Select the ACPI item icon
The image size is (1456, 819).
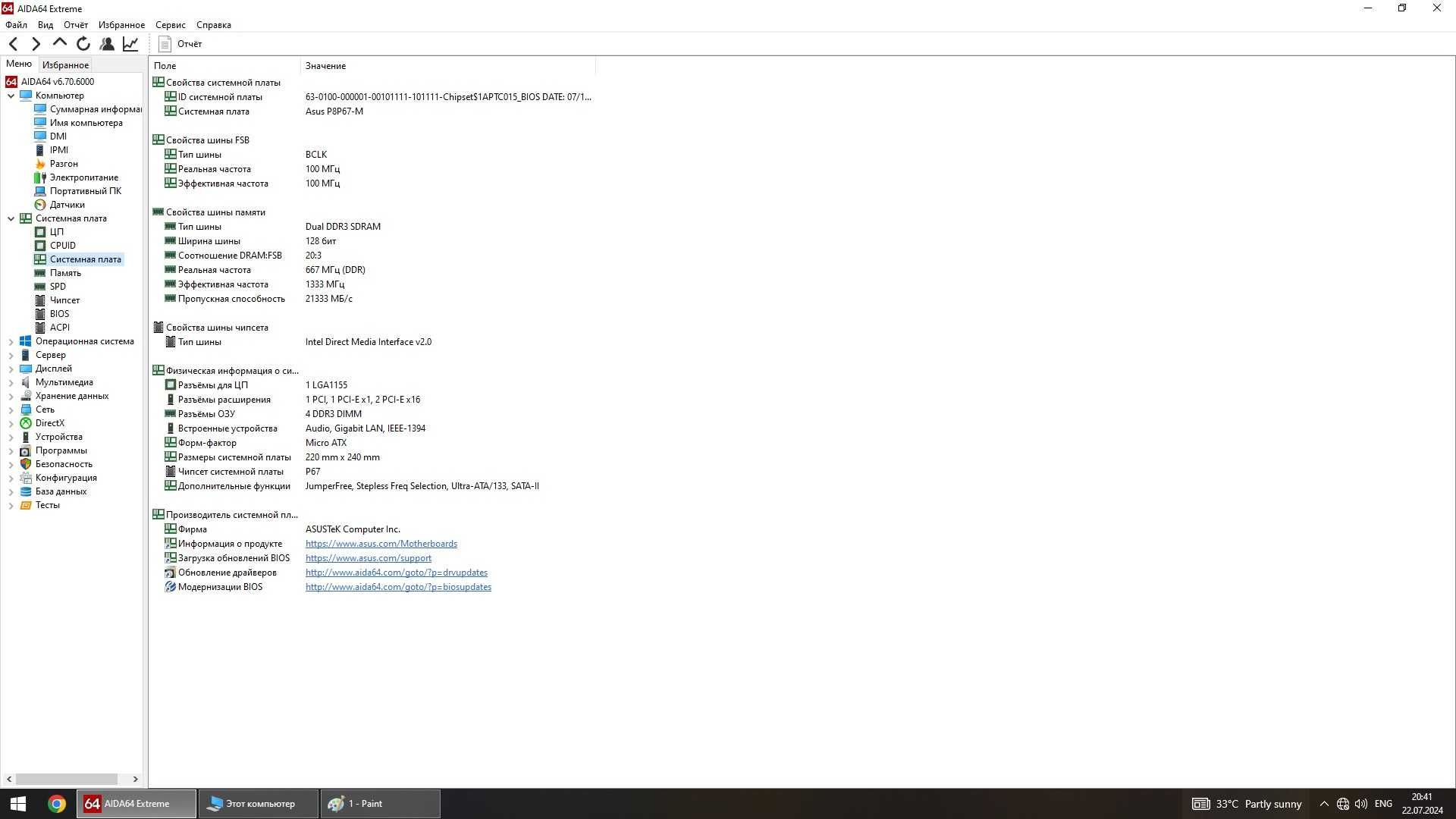[x=40, y=328]
